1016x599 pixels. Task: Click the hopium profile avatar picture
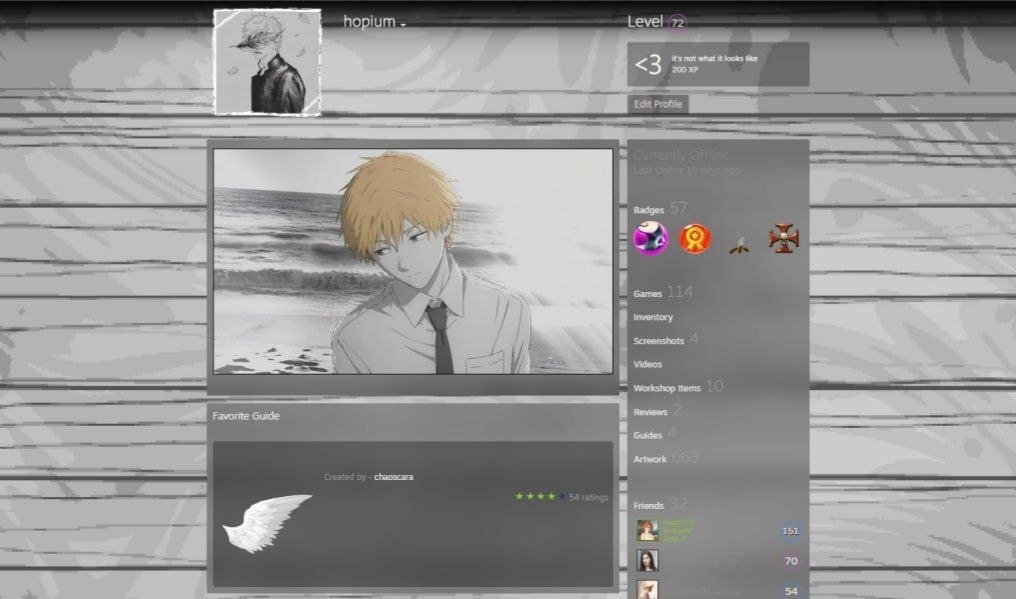coord(267,62)
